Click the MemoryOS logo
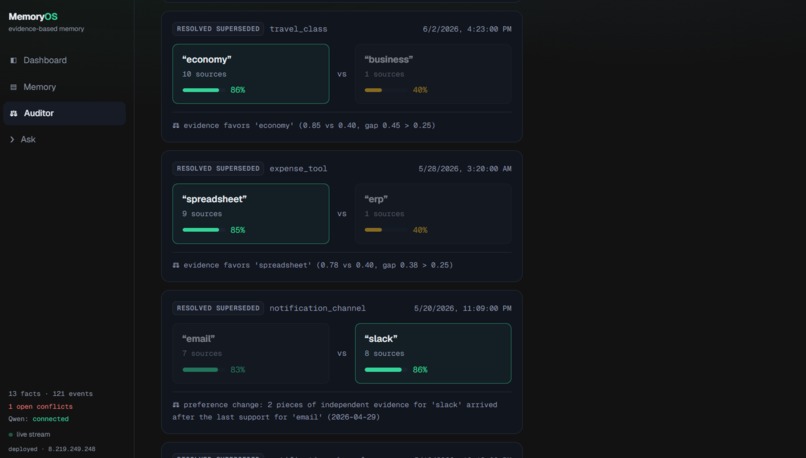This screenshot has height=458, width=806. coord(33,16)
